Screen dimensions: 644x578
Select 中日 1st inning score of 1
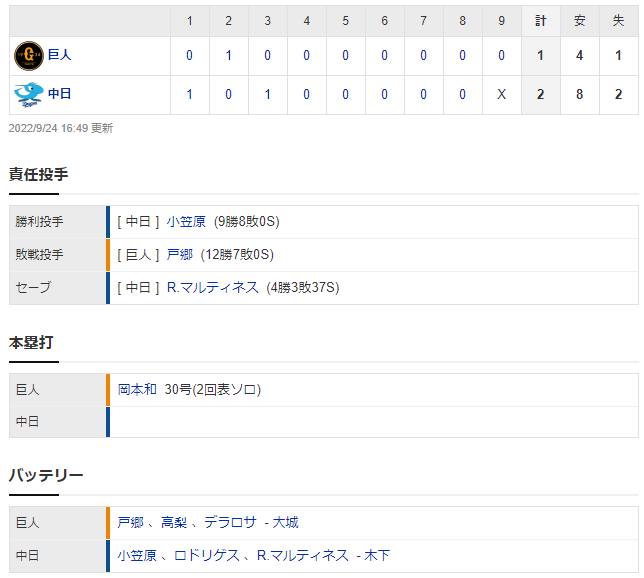coord(189,94)
